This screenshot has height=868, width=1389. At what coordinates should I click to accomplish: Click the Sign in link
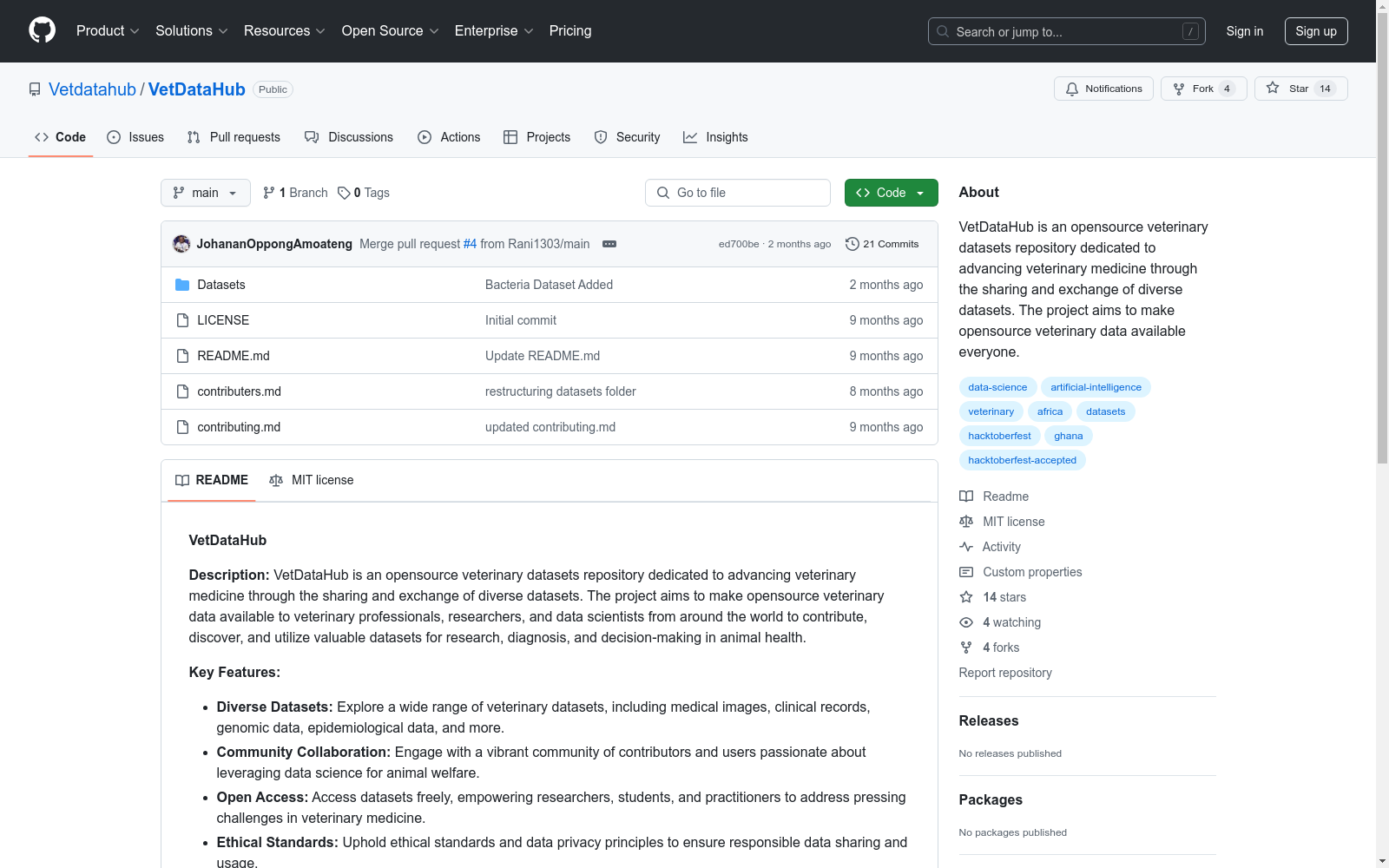tap(1244, 31)
